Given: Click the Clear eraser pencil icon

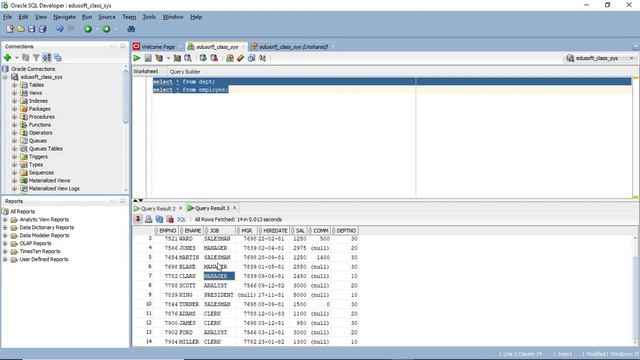Looking at the screenshot, I should coord(240,58).
